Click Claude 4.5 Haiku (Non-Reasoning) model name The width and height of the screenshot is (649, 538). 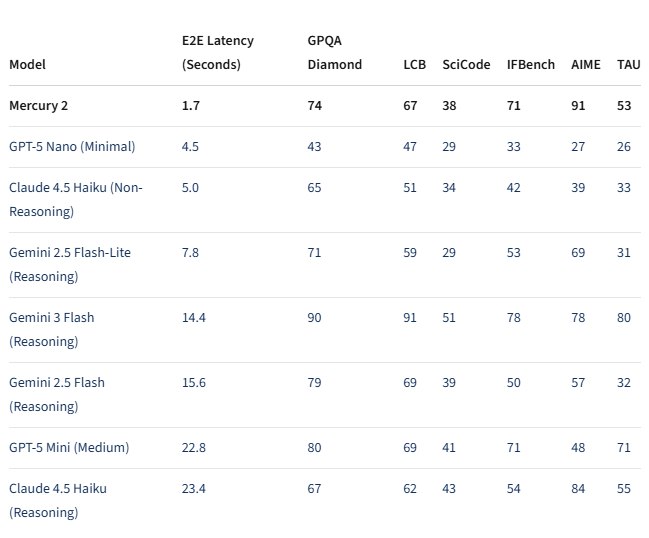(x=76, y=199)
